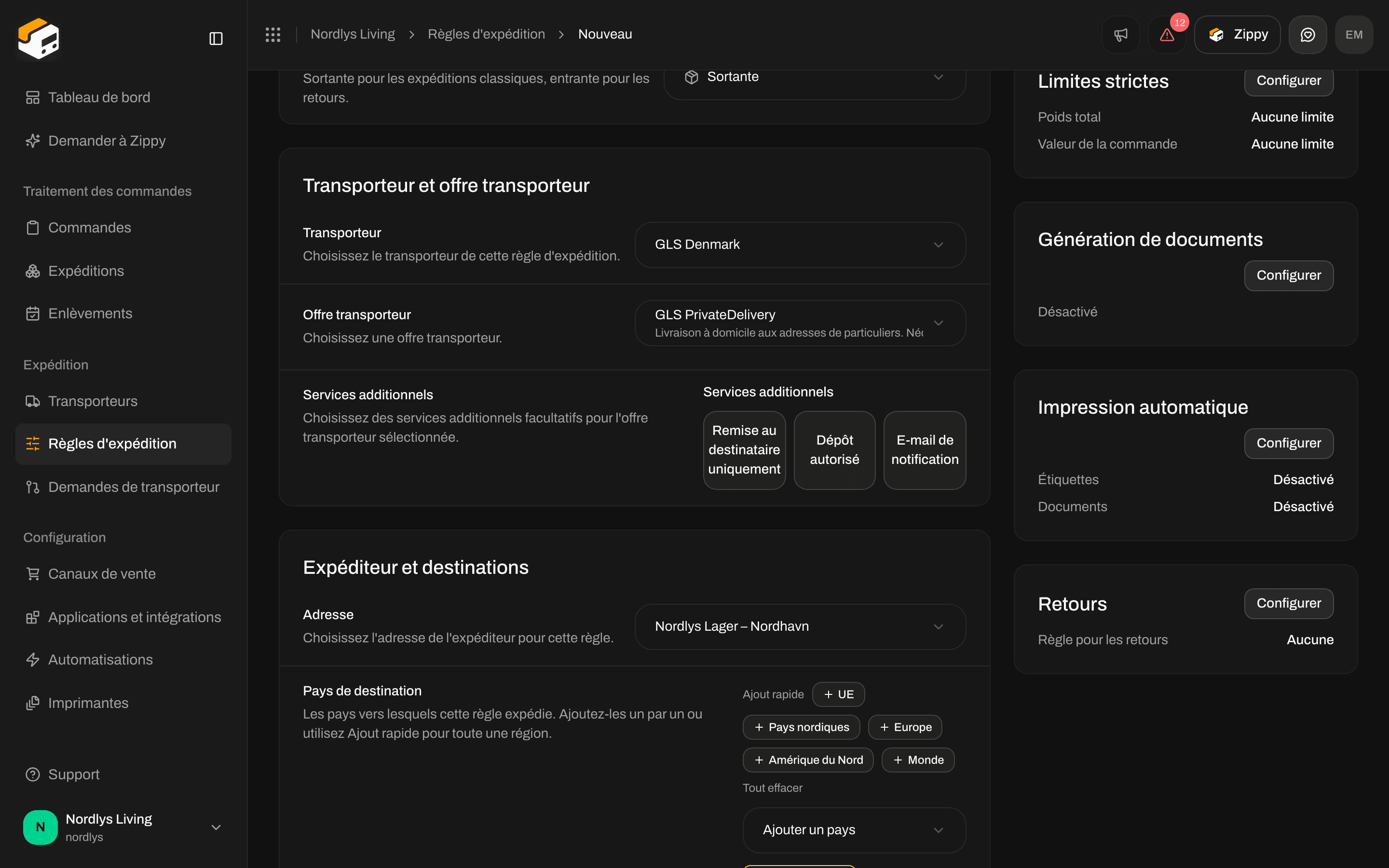Open Automatisations in the sidebar
Viewport: 1389px width, 868px height.
coord(123,660)
